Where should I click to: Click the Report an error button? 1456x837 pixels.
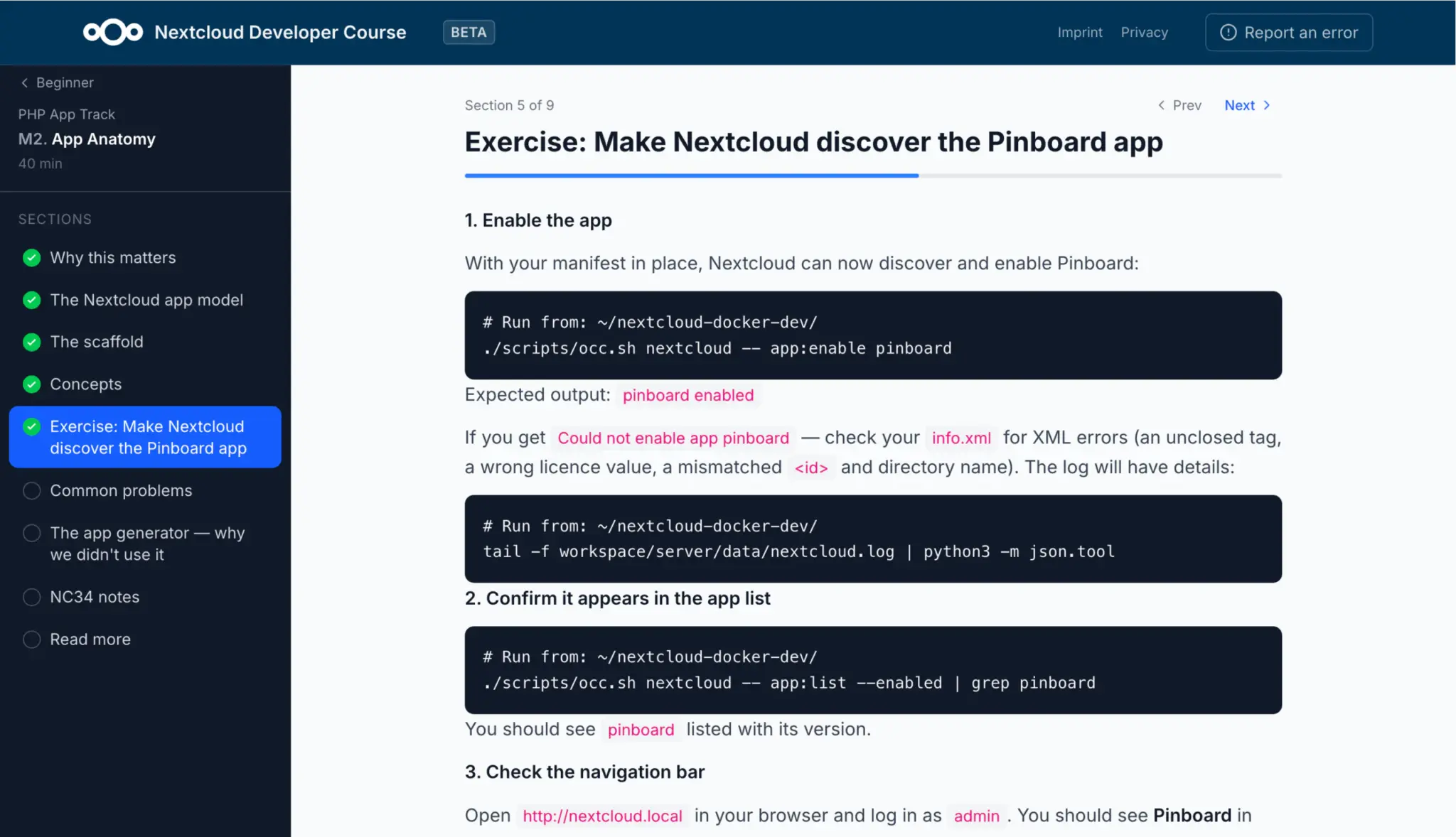point(1288,33)
